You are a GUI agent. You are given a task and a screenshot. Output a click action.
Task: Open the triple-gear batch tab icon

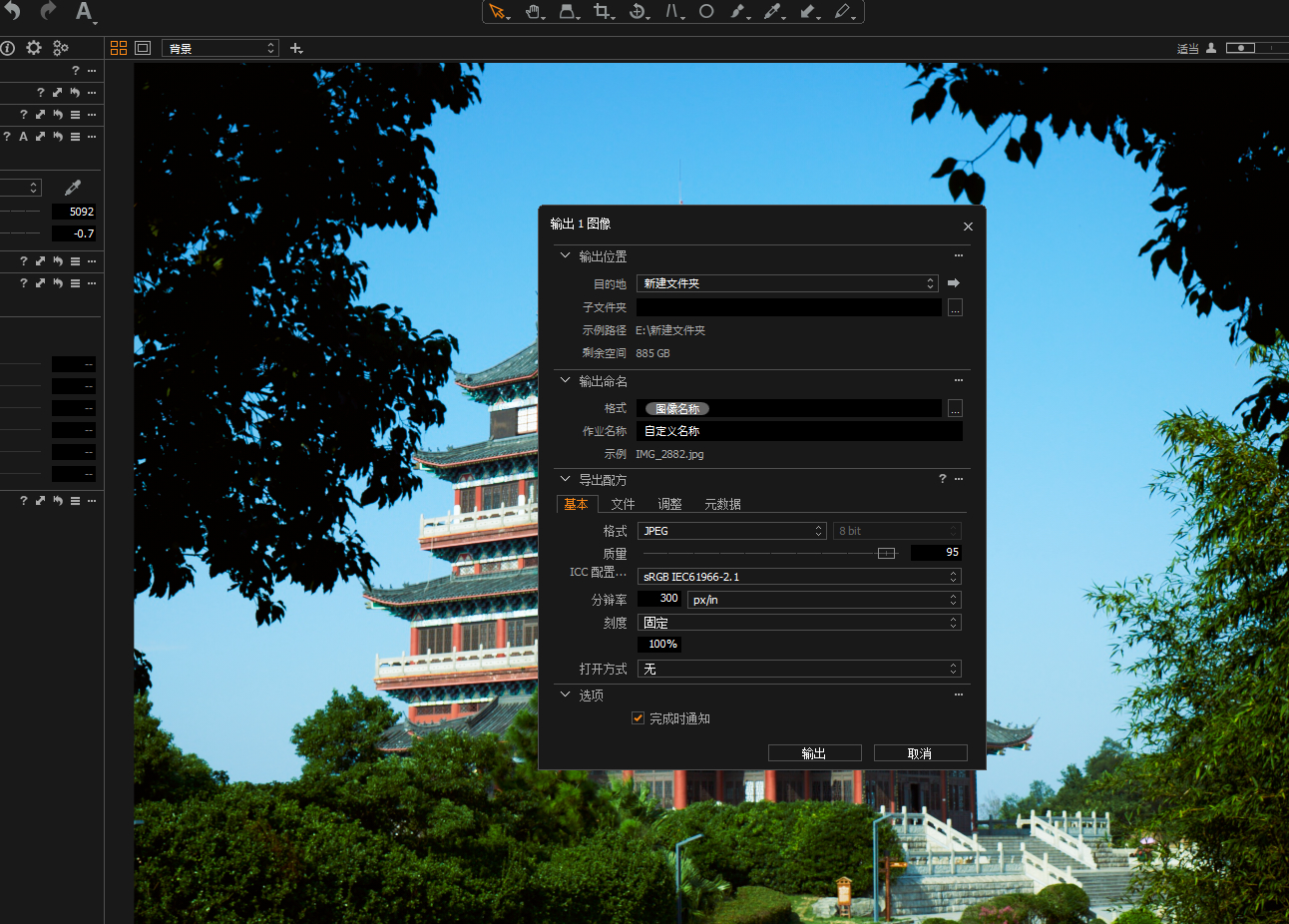point(61,48)
